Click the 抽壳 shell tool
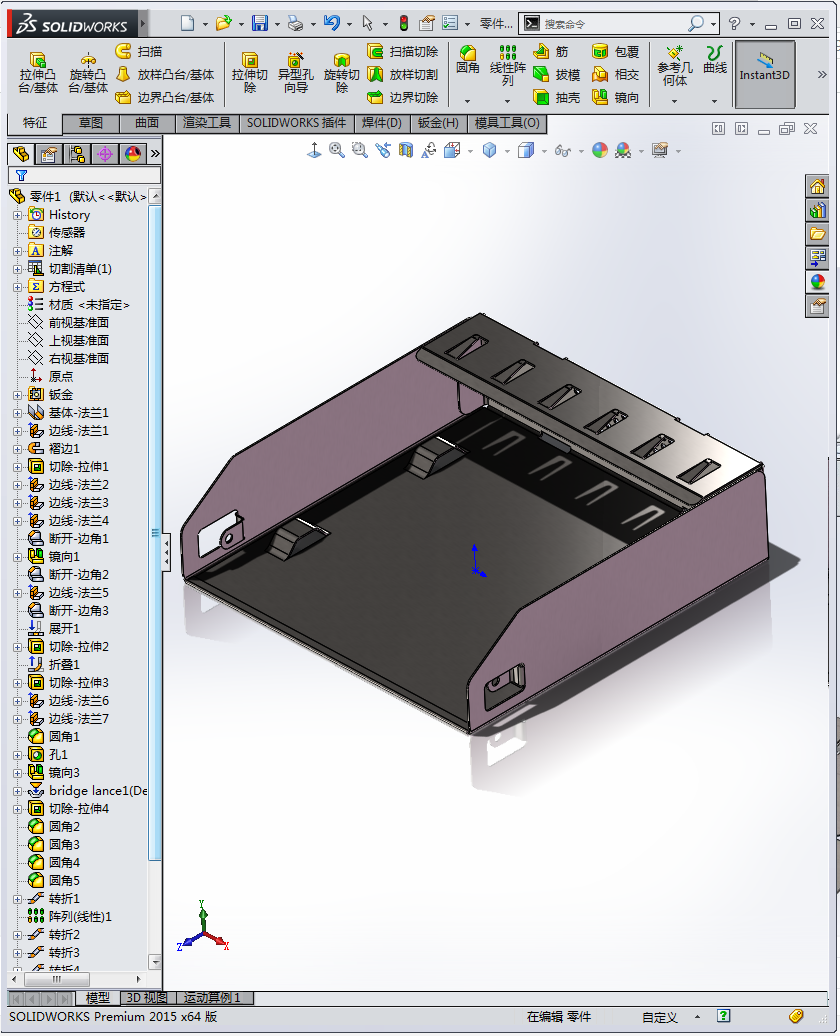 point(556,98)
